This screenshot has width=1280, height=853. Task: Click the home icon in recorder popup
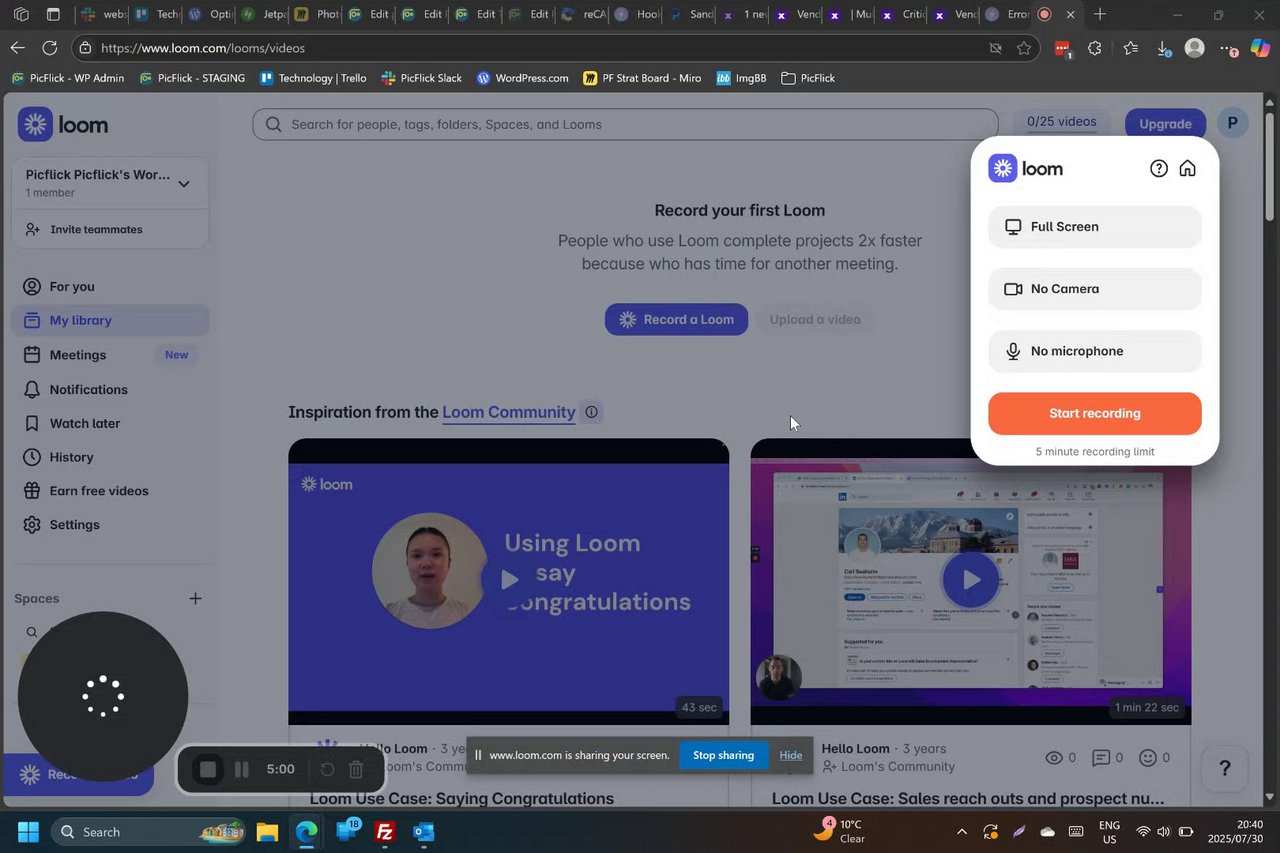click(x=1188, y=169)
